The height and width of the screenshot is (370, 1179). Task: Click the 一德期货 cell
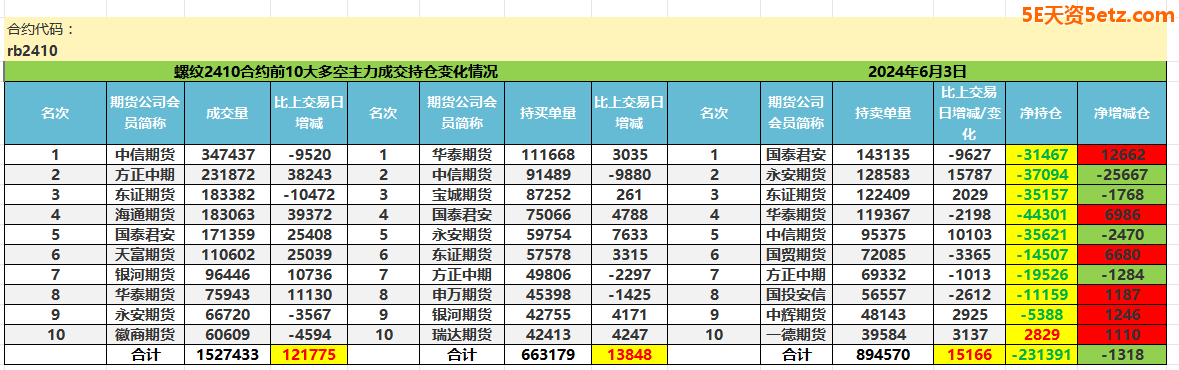tap(796, 335)
